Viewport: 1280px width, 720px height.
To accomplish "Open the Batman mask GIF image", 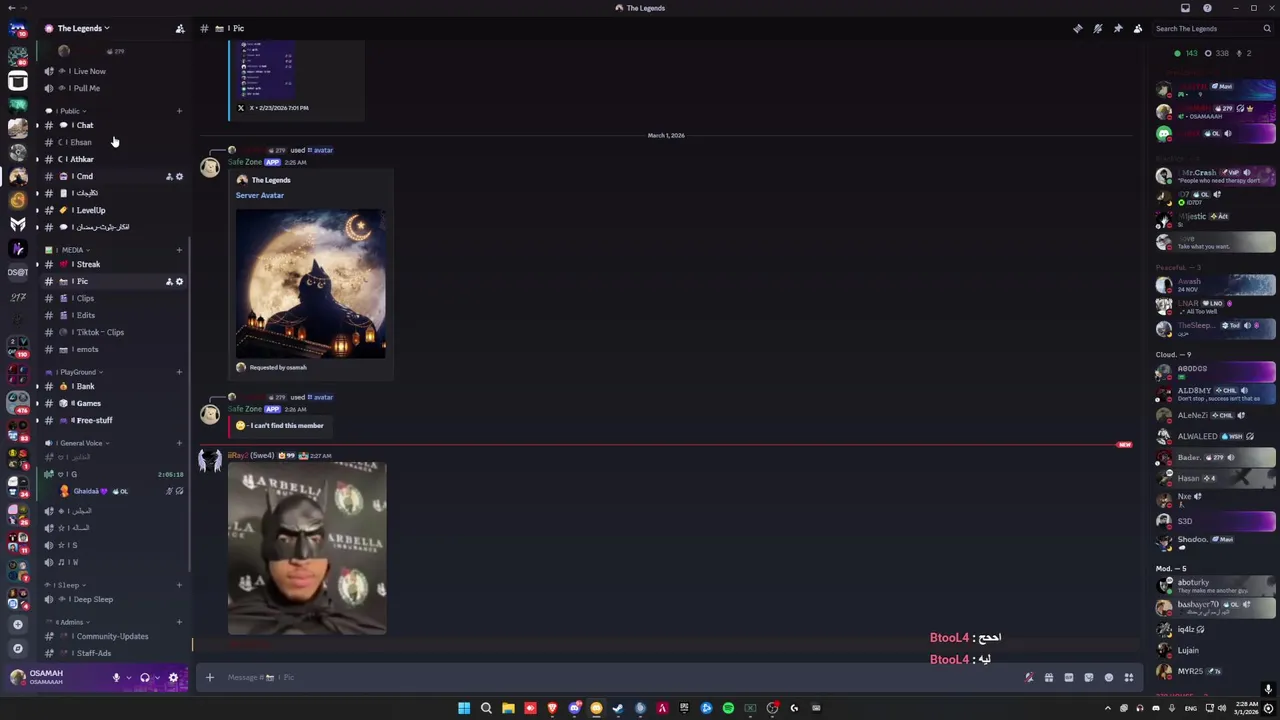I will point(307,548).
